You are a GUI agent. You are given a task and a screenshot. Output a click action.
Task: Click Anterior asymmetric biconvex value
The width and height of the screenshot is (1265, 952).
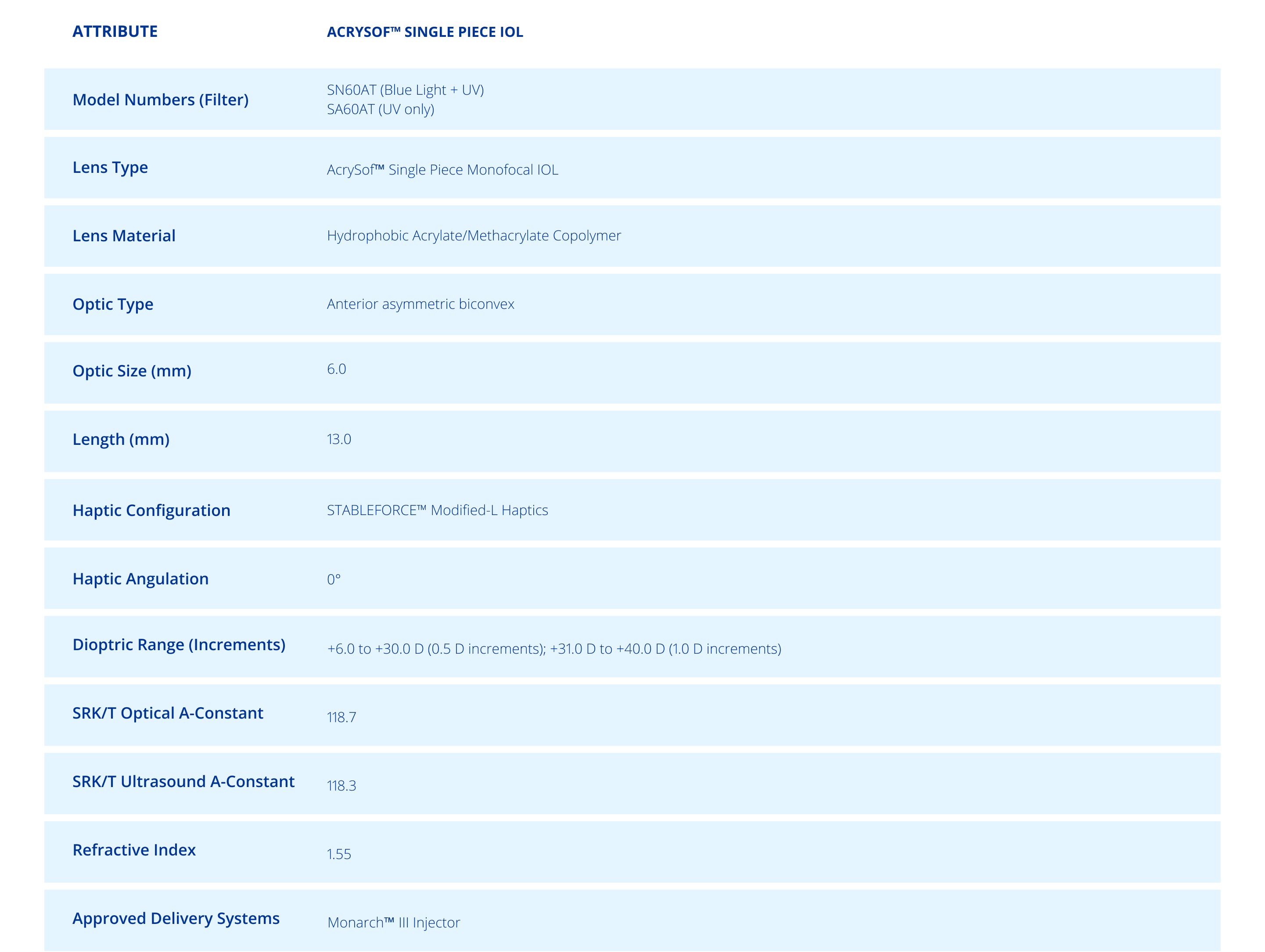[x=420, y=304]
